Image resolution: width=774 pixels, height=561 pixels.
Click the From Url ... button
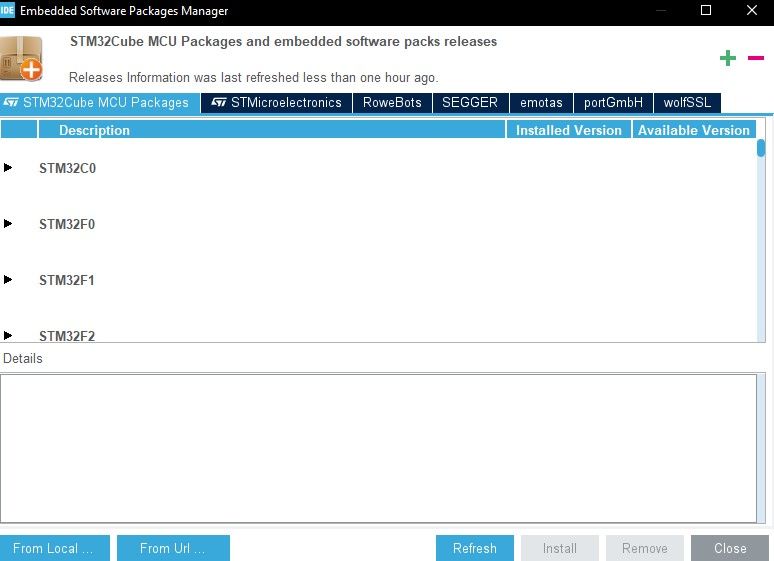pyautogui.click(x=173, y=548)
